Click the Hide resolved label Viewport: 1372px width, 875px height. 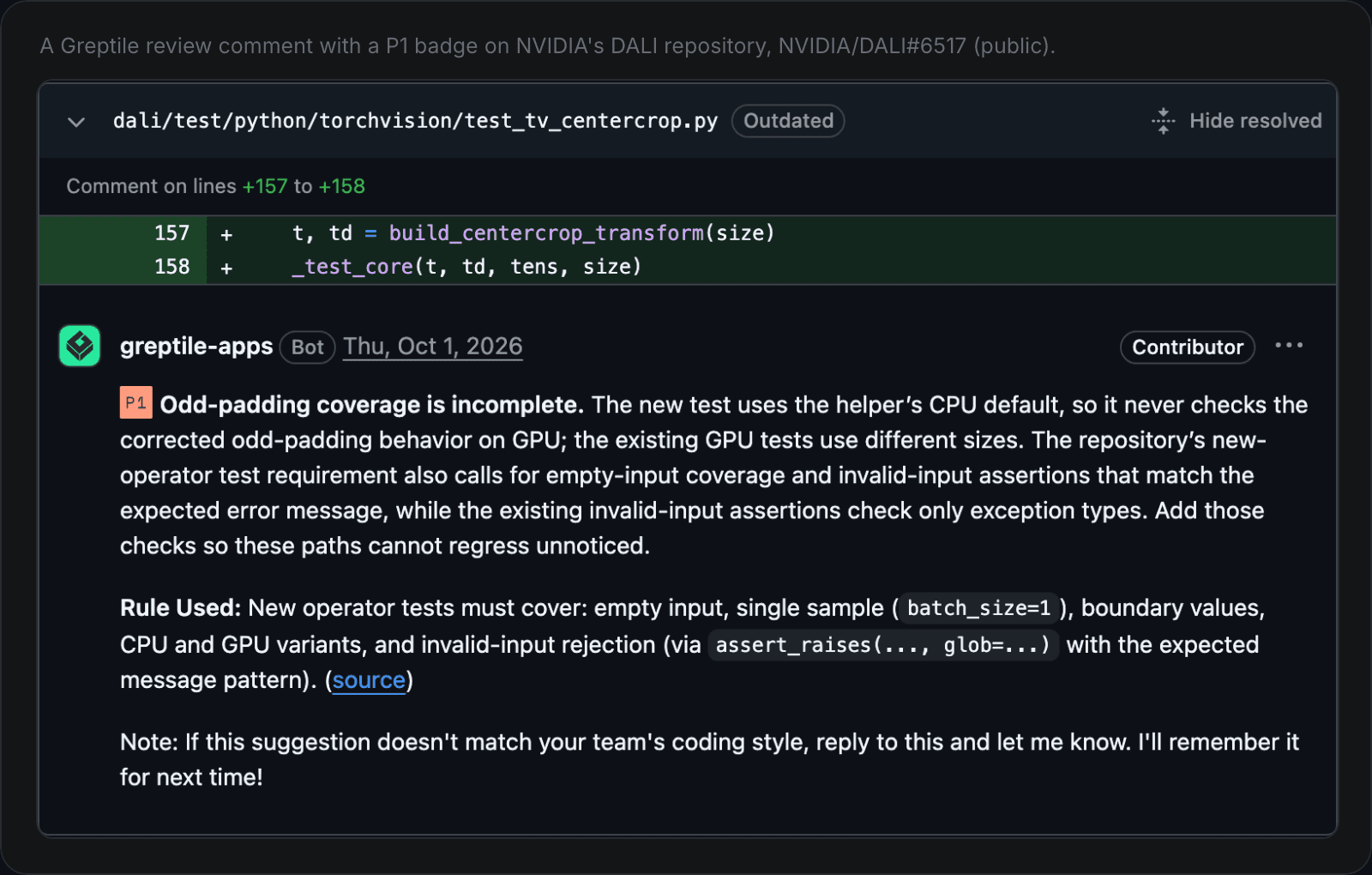pos(1255,121)
